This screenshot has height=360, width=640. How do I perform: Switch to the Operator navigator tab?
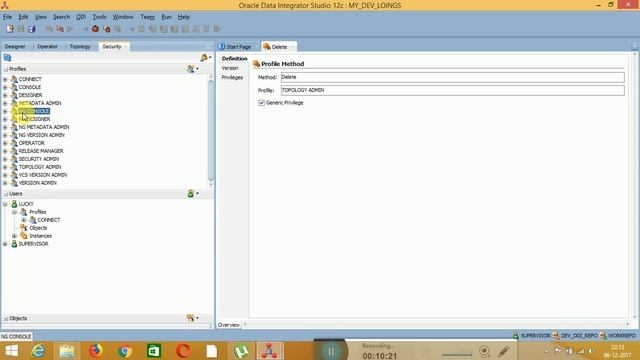47,47
